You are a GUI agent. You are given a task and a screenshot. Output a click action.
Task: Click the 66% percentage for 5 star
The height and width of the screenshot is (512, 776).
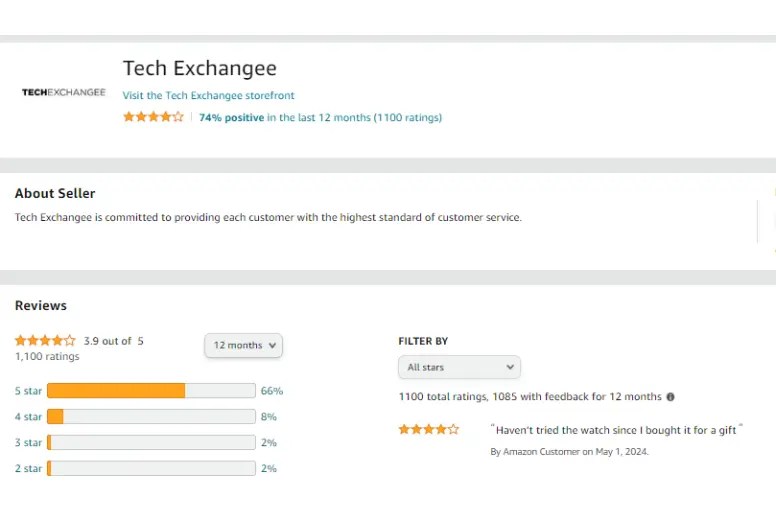[x=271, y=391]
